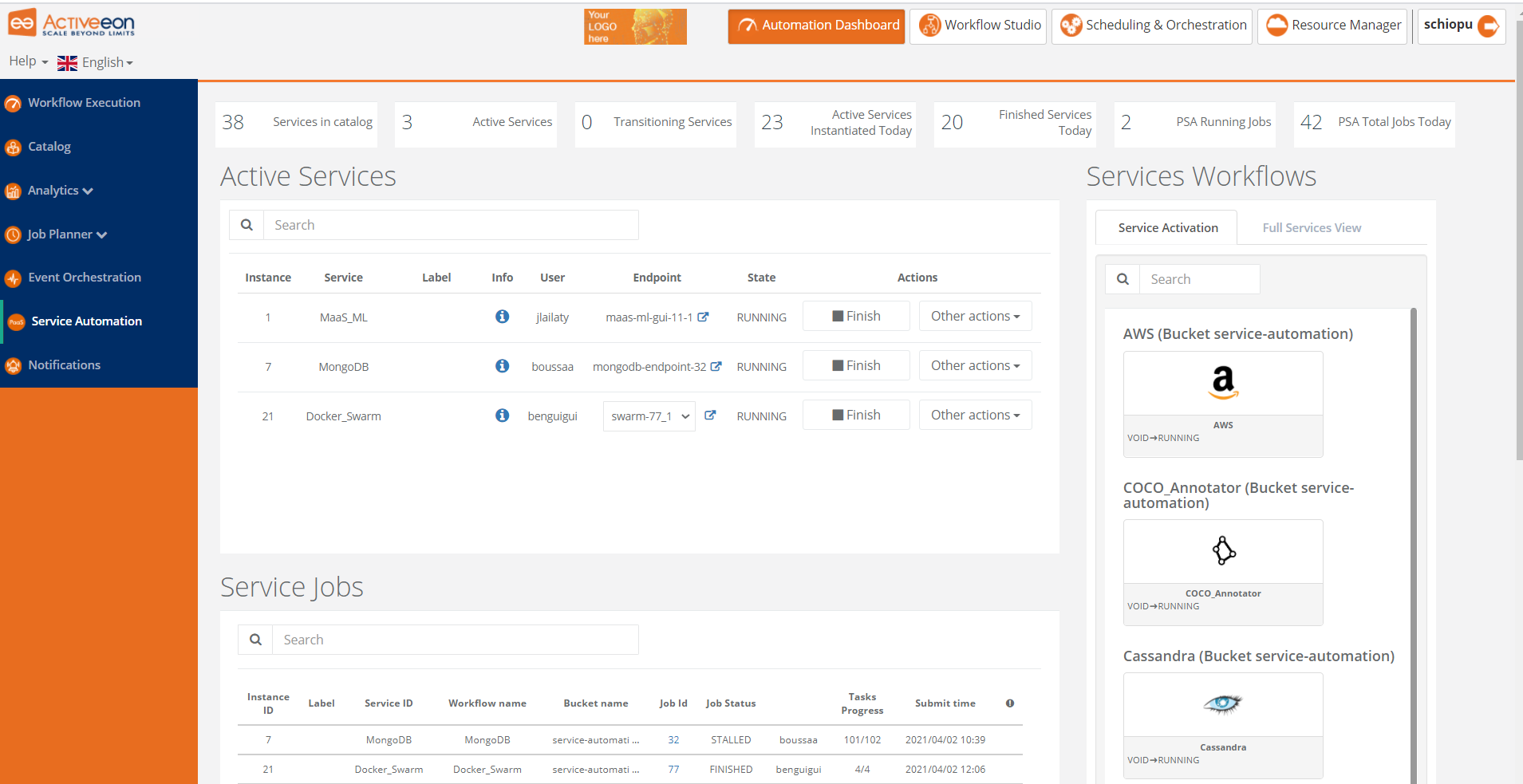Screen dimensions: 1523x784
Task: Finish the MaaS_ML service
Action: point(856,316)
